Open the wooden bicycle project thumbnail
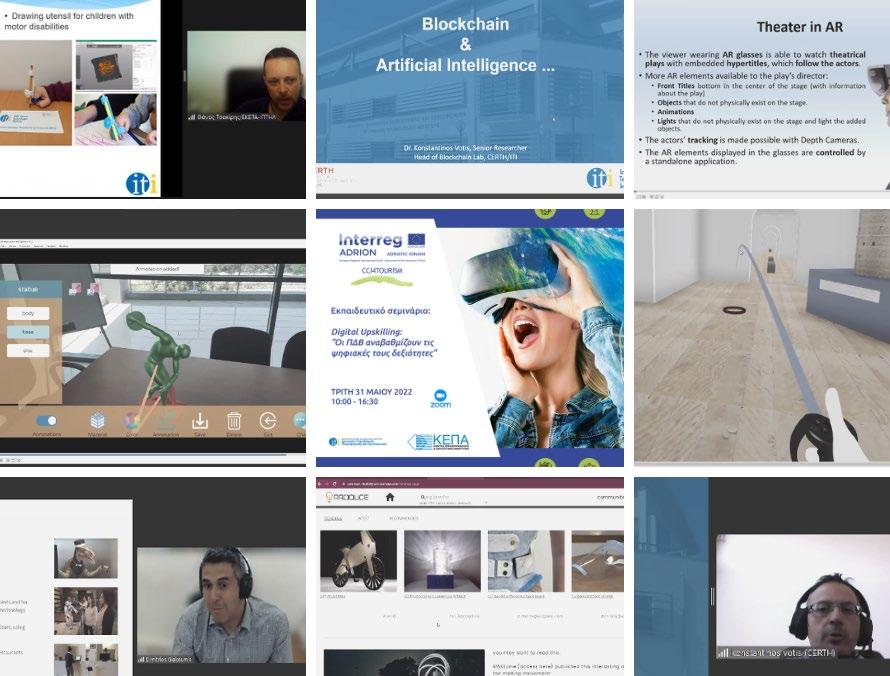Image resolution: width=890 pixels, height=676 pixels. pos(358,561)
